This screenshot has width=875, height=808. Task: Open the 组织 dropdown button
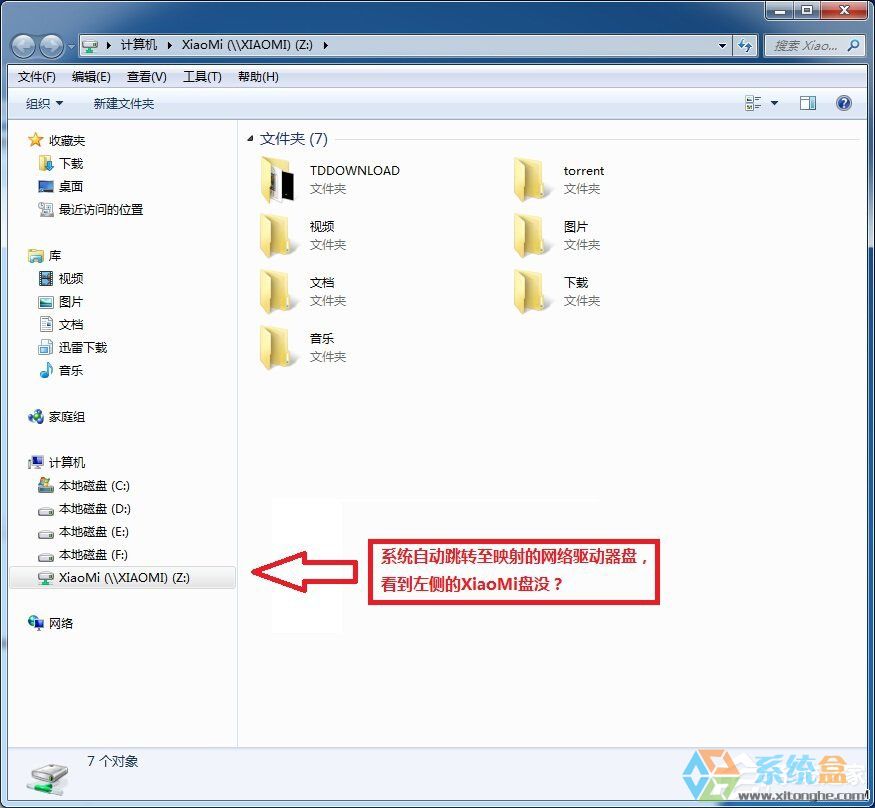44,103
